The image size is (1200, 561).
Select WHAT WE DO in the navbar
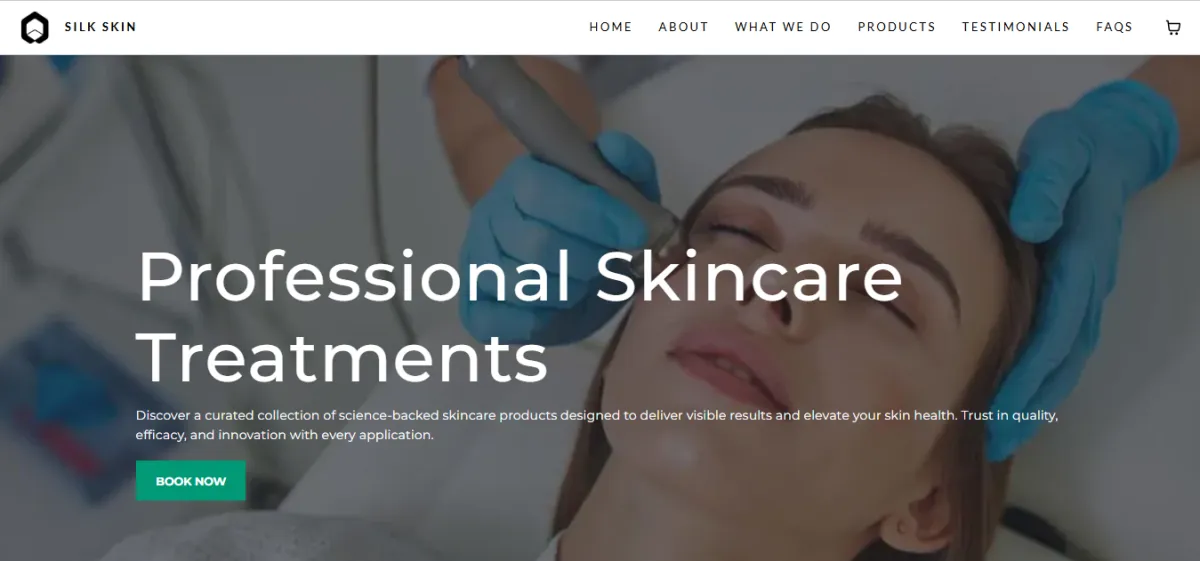pos(783,27)
